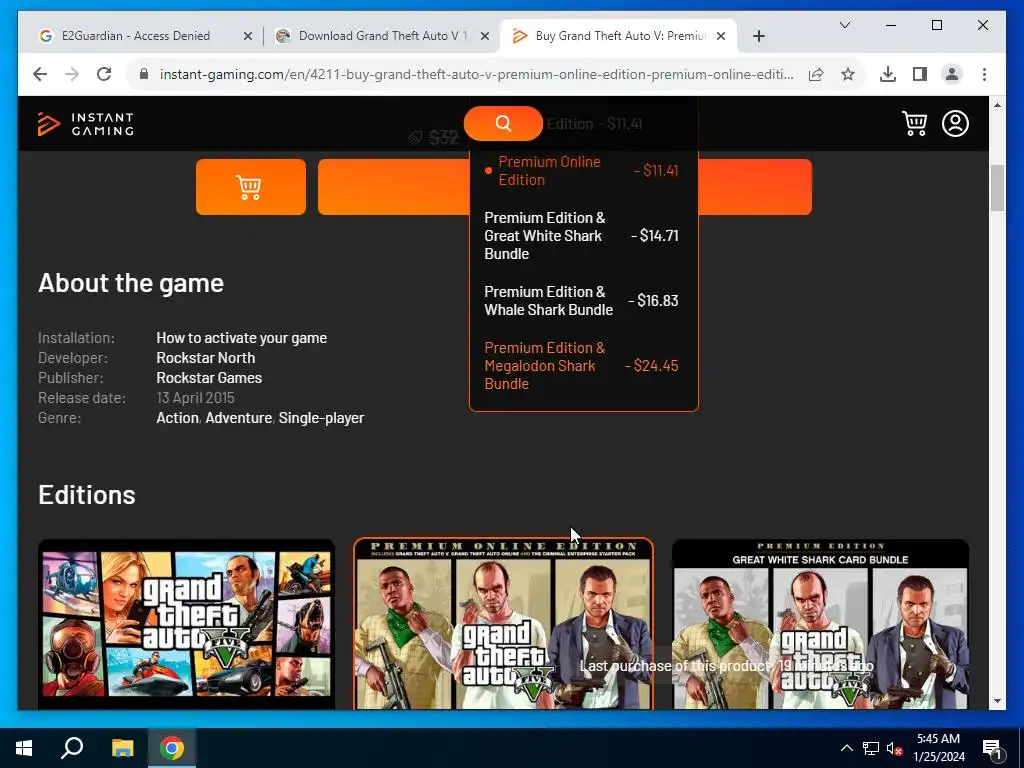Reload the current page

[x=104, y=74]
